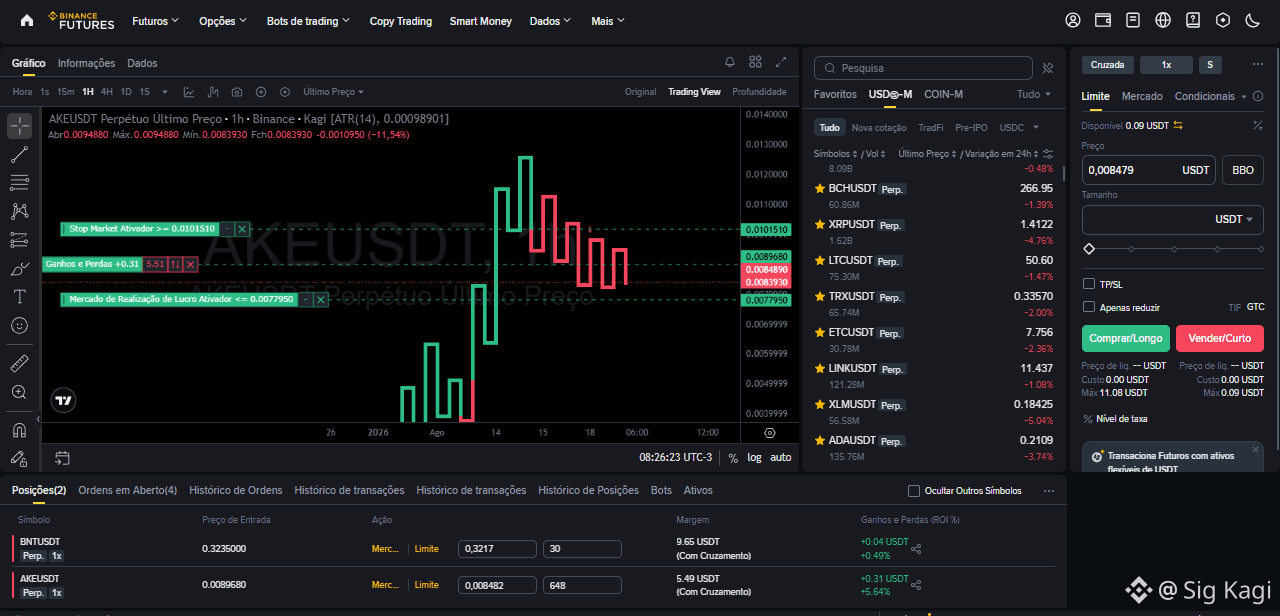Expand the chart to fullscreen
The width and height of the screenshot is (1280, 616).
pyautogui.click(x=781, y=63)
